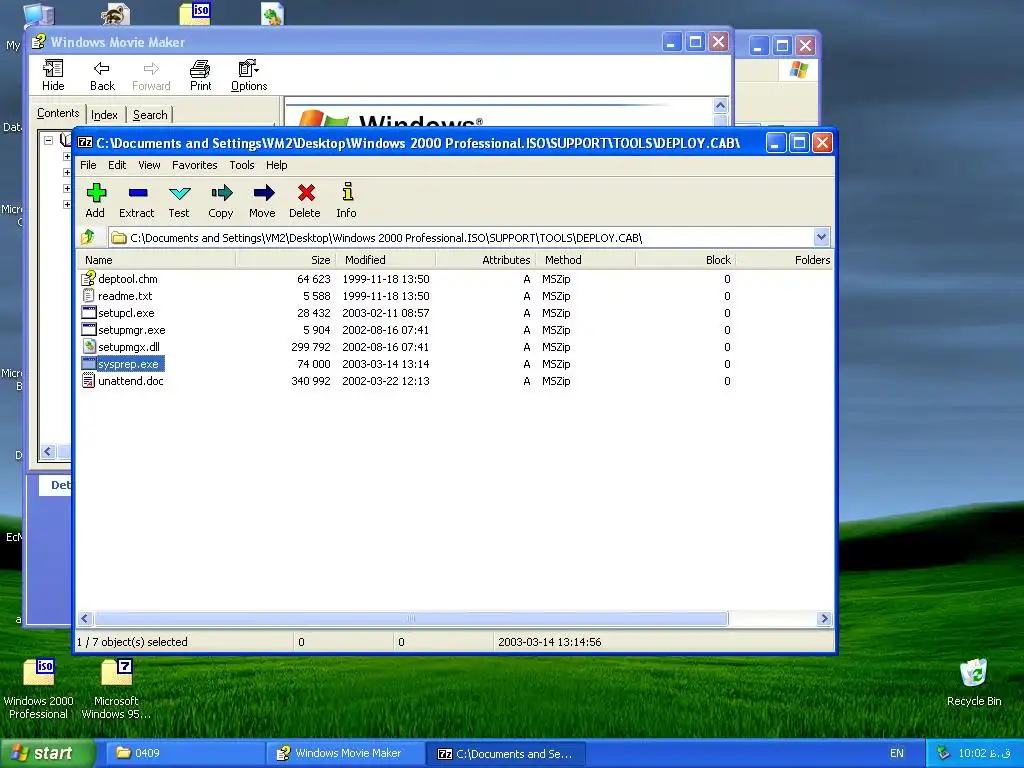Click the Extract toolbar icon
Image resolution: width=1024 pixels, height=768 pixels.
click(138, 193)
